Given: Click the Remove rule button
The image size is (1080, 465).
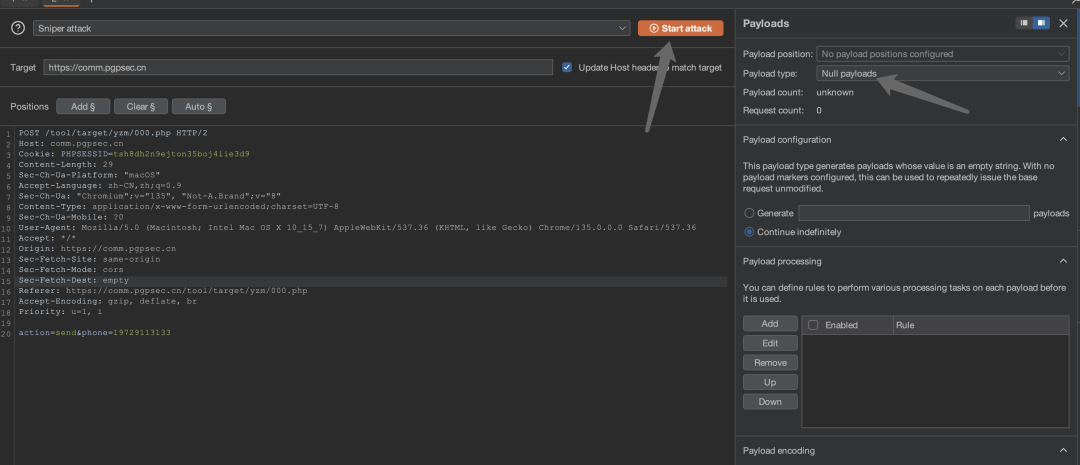Looking at the screenshot, I should pyautogui.click(x=770, y=362).
